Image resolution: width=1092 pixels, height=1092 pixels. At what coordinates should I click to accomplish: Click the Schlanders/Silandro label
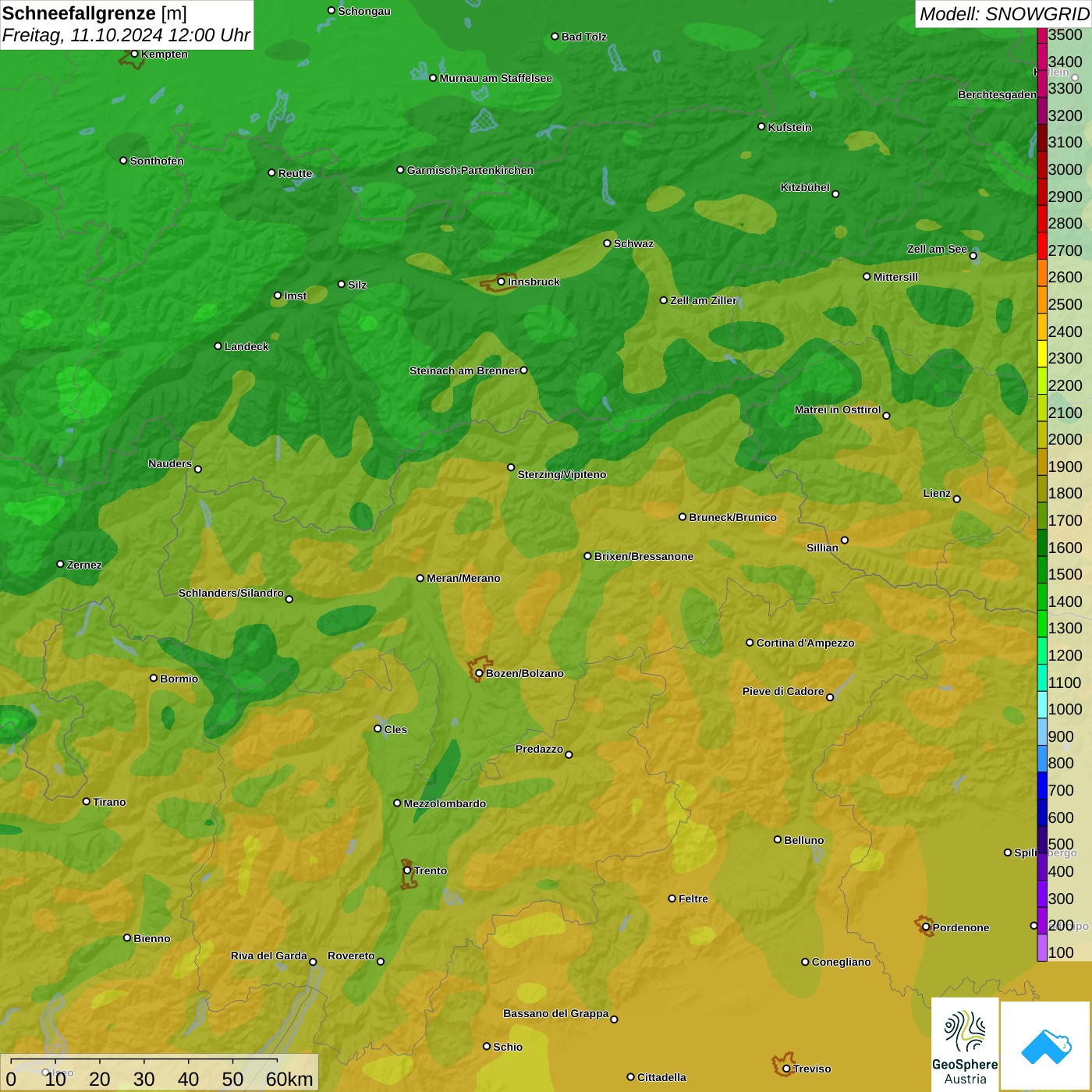tap(232, 593)
